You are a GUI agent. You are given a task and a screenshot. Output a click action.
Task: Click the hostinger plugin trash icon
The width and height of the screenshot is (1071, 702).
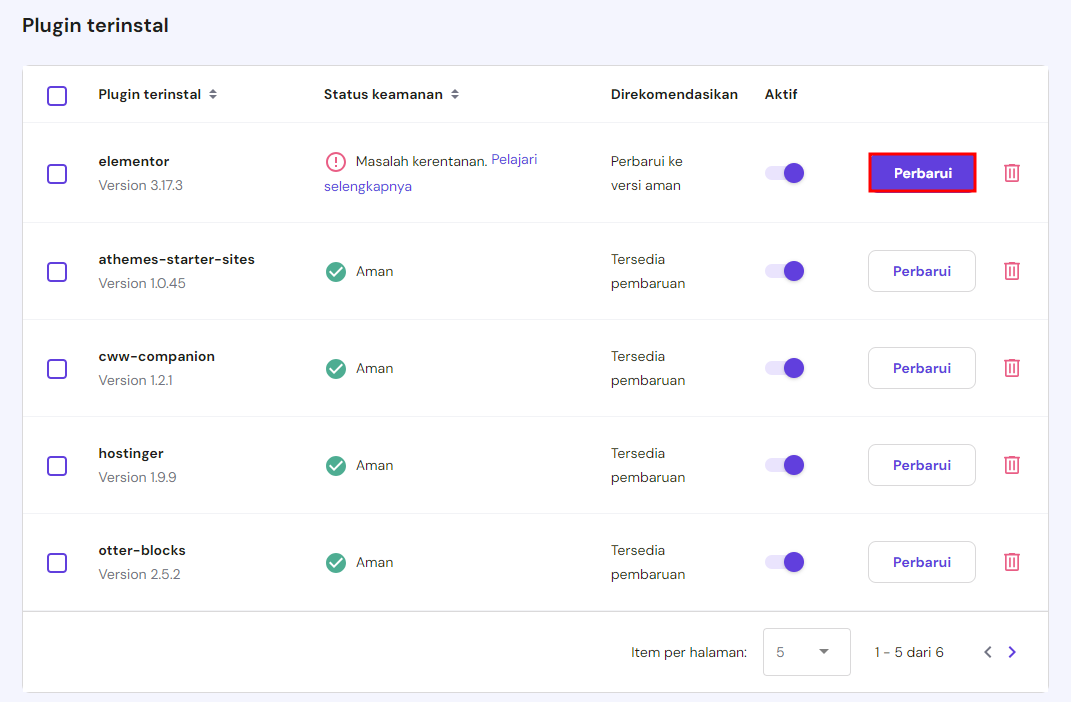1012,465
